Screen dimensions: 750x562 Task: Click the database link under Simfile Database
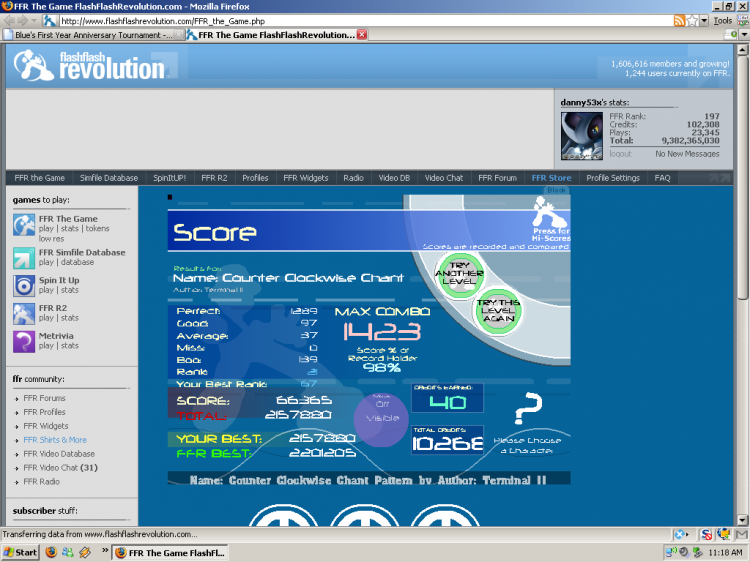coord(77,262)
